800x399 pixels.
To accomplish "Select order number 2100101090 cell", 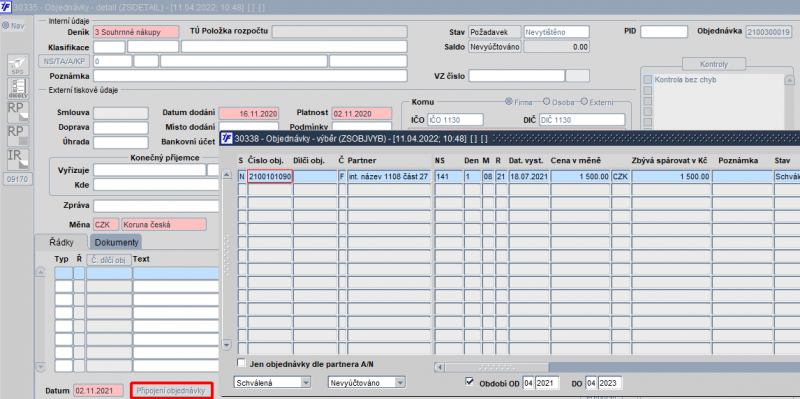I will [x=270, y=177].
